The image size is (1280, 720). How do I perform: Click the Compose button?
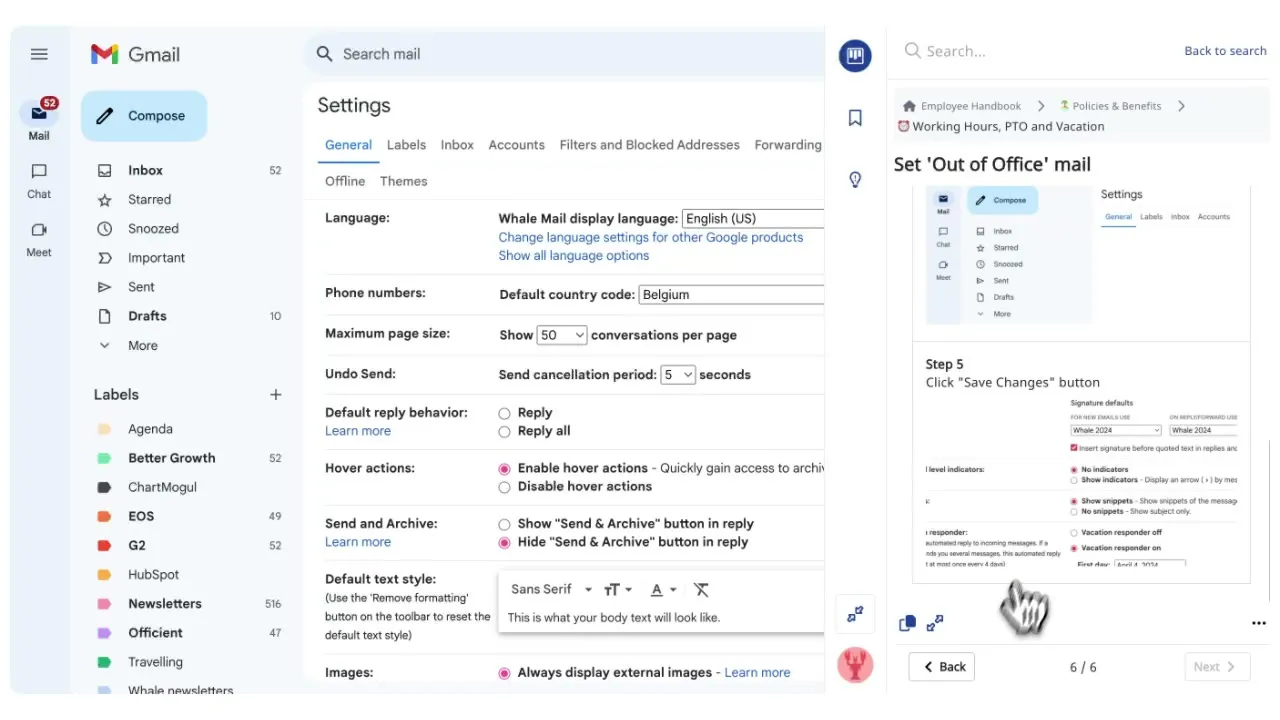[x=144, y=116]
